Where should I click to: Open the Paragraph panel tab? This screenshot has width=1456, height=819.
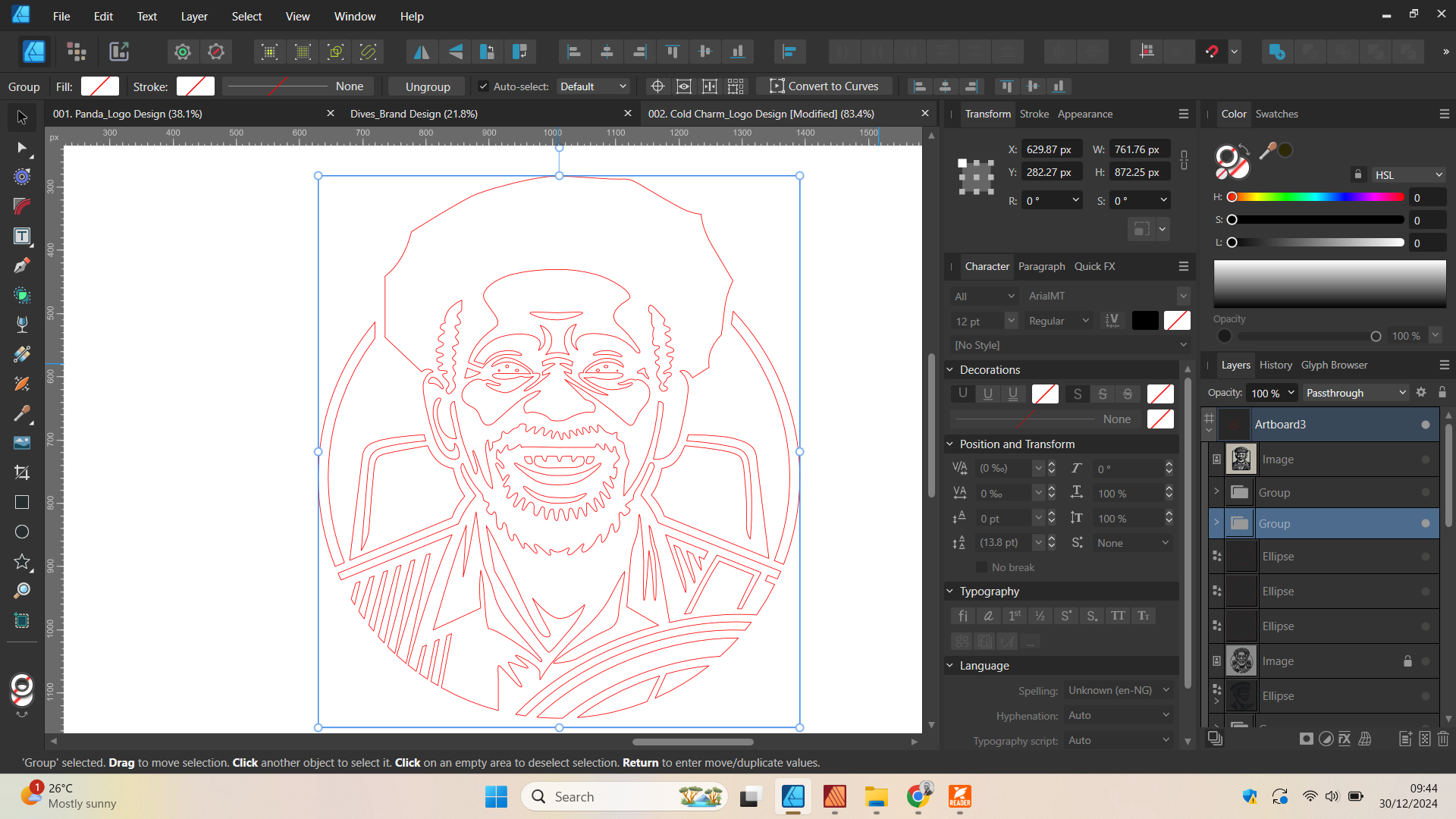click(1041, 266)
